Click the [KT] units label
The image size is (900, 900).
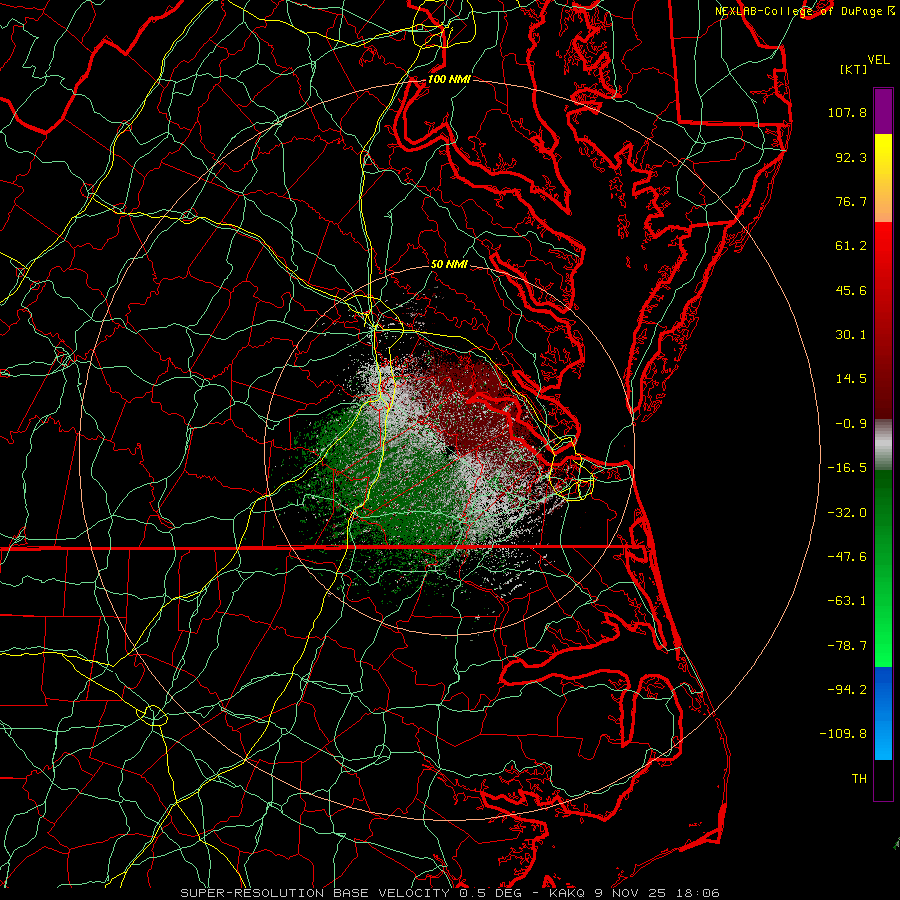[854, 69]
